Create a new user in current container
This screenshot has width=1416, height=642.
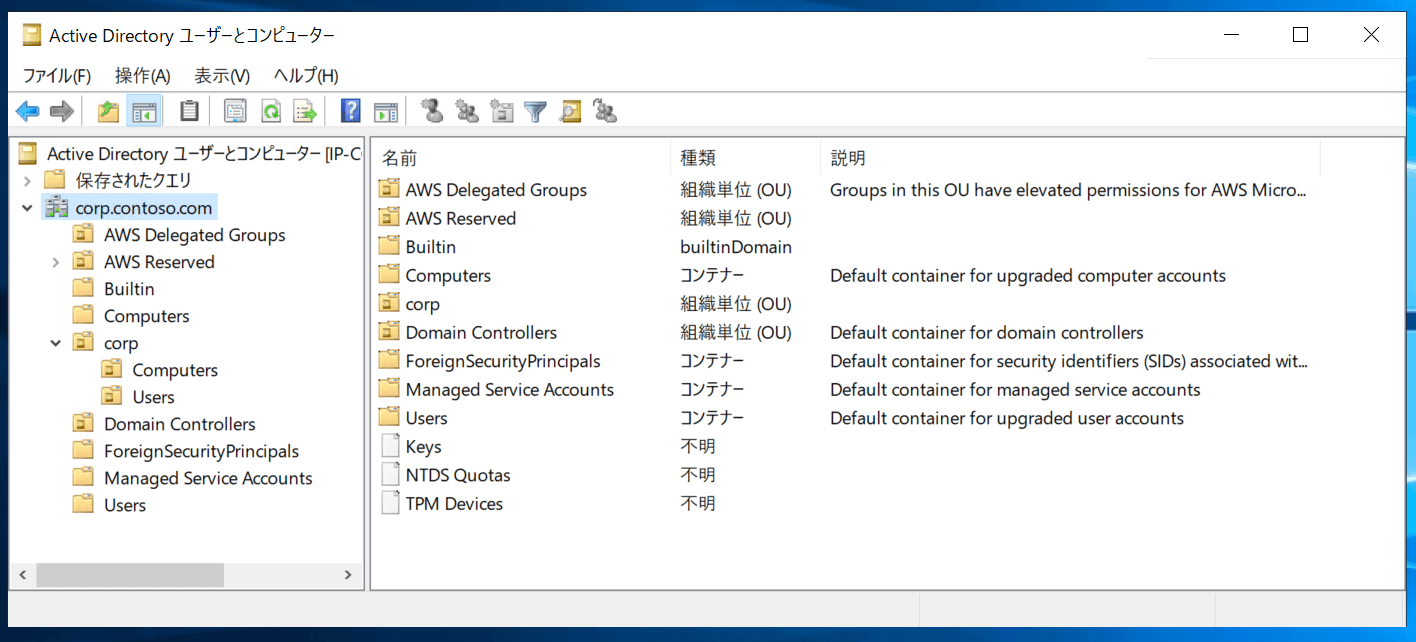pos(432,111)
